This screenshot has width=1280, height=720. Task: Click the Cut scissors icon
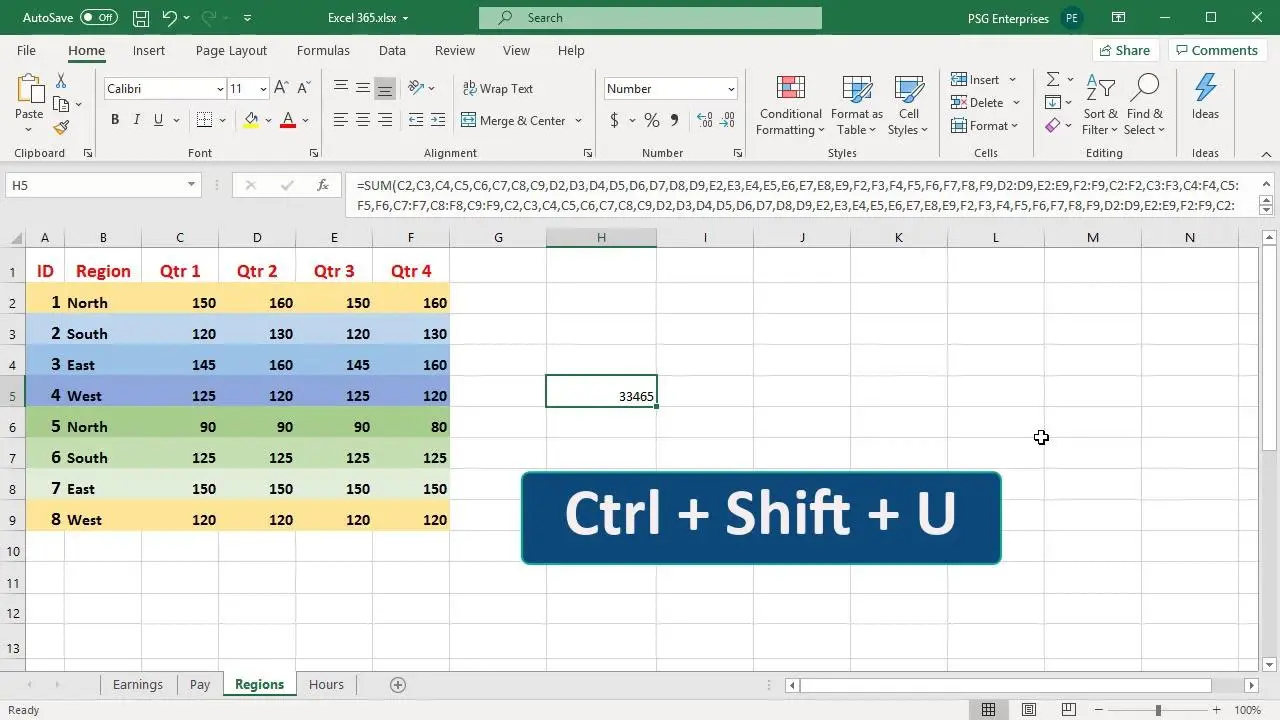click(61, 82)
